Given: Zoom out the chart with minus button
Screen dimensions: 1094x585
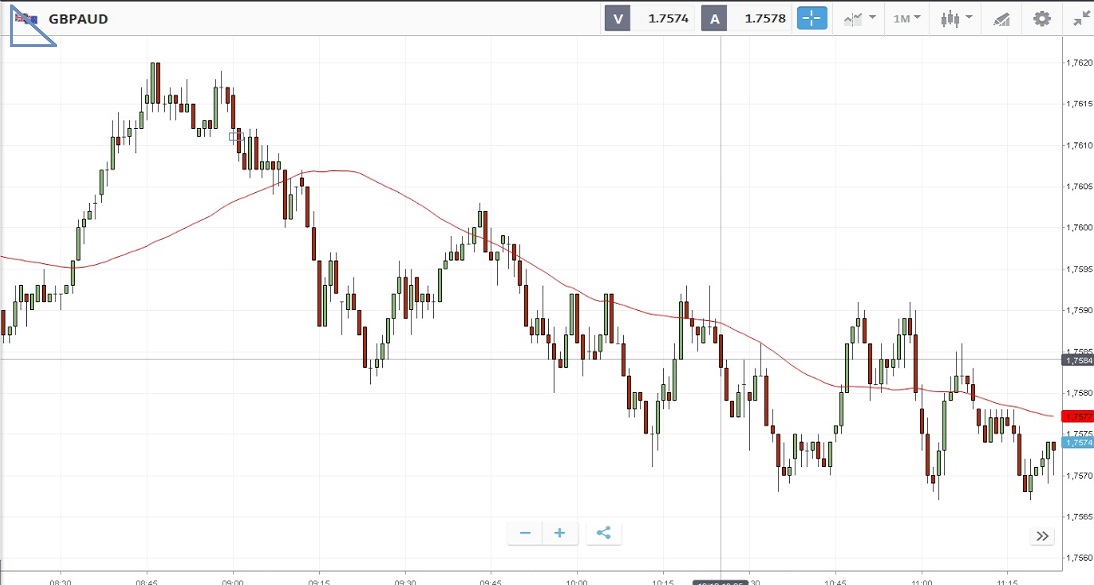Looking at the screenshot, I should [x=525, y=533].
